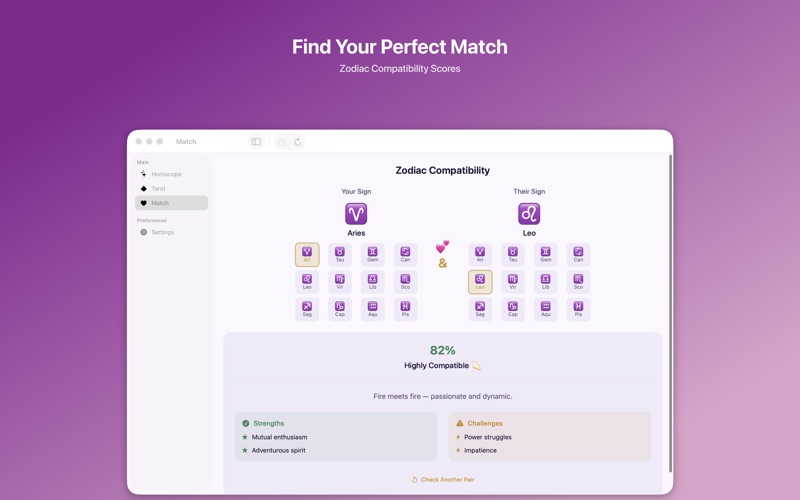This screenshot has height=500, width=800.
Task: Choose Gemini as your sign
Action: coord(372,254)
